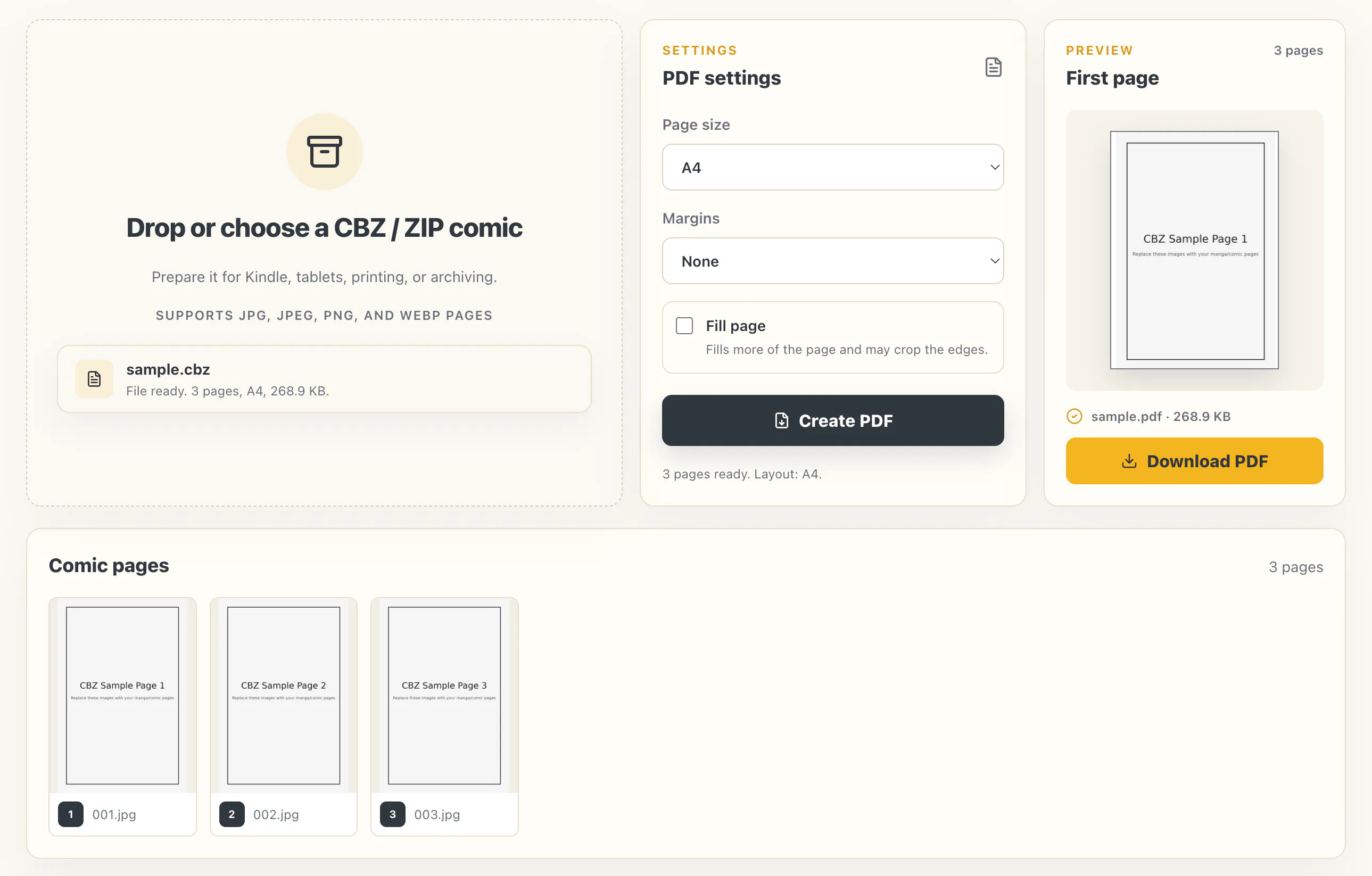Click the File ready. 3 pages, A4, 268.9 KB text

pyautogui.click(x=227, y=391)
